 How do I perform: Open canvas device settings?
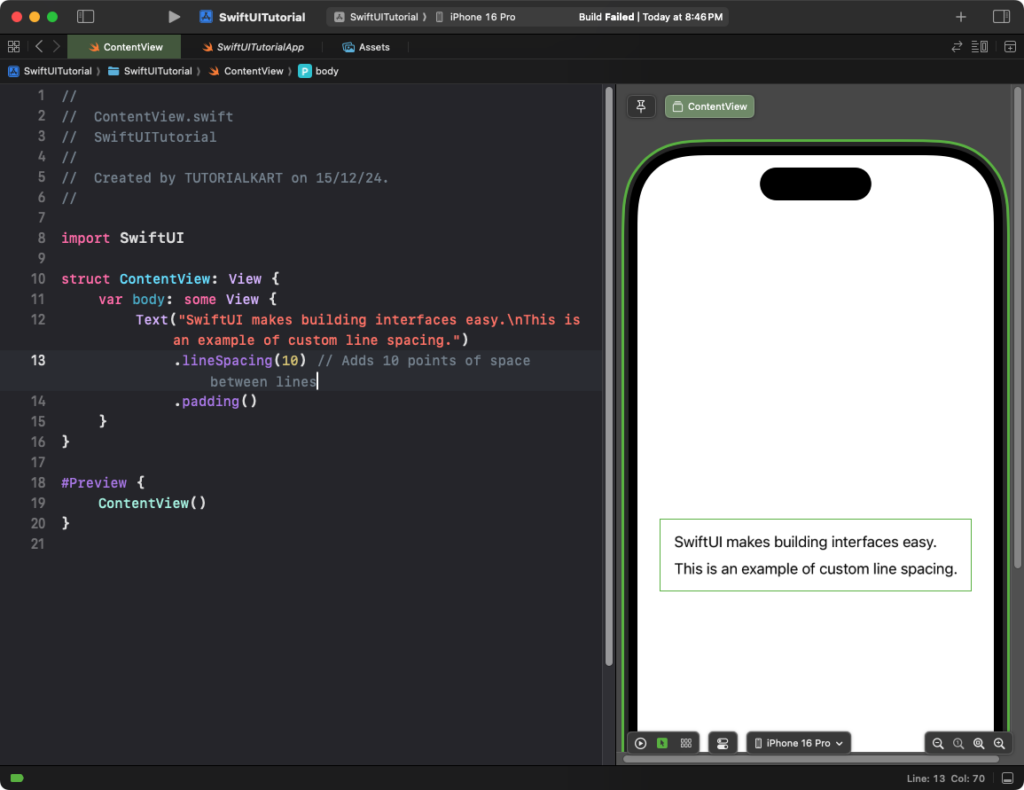point(723,743)
